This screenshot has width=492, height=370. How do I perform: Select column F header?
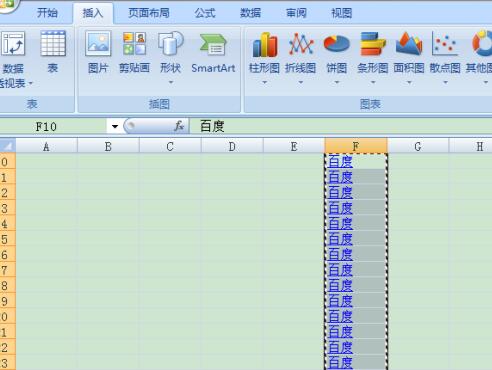coord(356,146)
